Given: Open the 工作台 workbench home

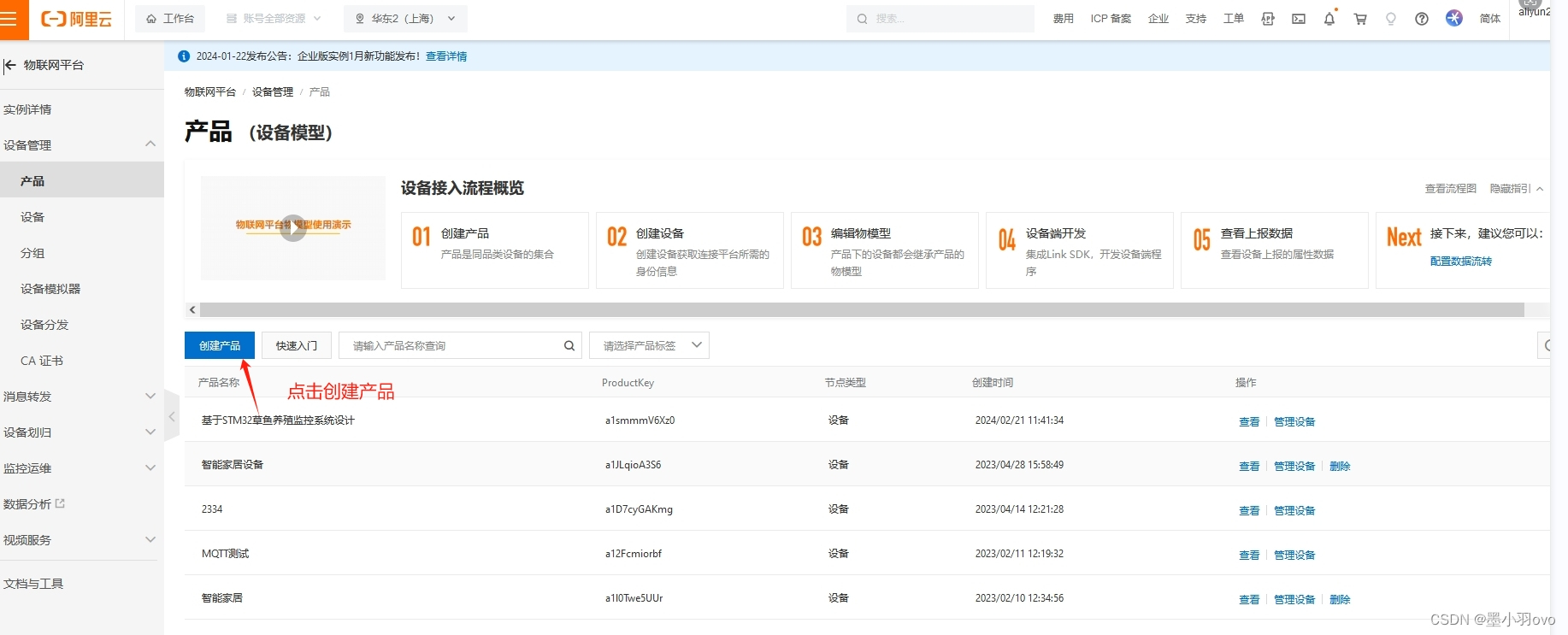Looking at the screenshot, I should [x=170, y=19].
